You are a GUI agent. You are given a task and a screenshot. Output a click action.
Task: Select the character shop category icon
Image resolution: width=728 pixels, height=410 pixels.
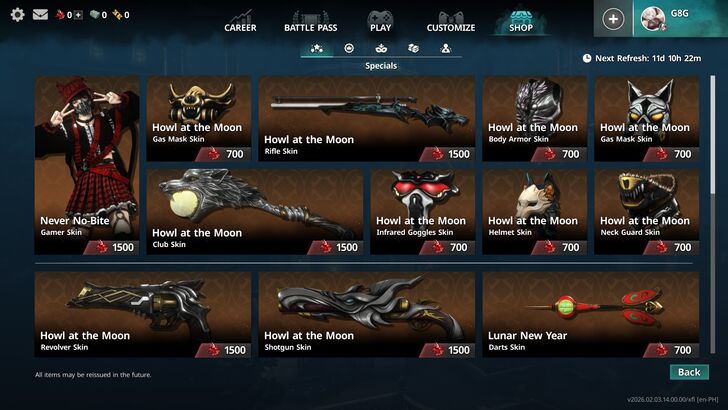[446, 48]
